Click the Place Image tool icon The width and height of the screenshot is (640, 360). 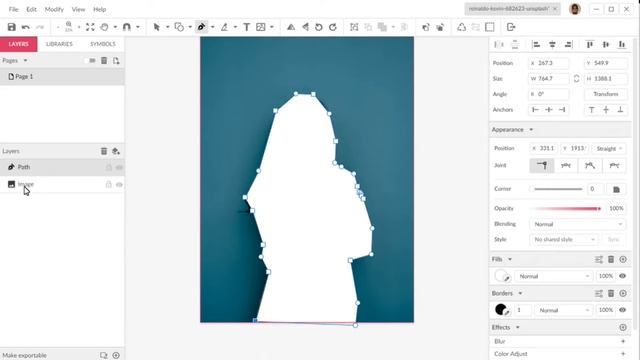coord(260,27)
